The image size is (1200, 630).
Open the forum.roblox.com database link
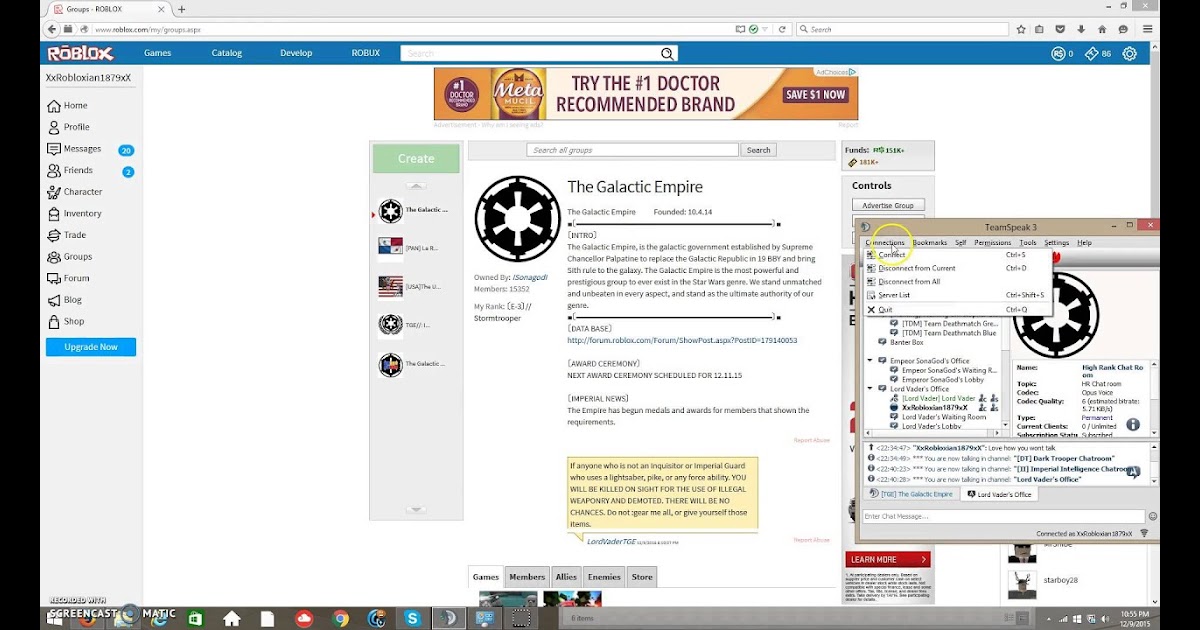[x=682, y=340]
